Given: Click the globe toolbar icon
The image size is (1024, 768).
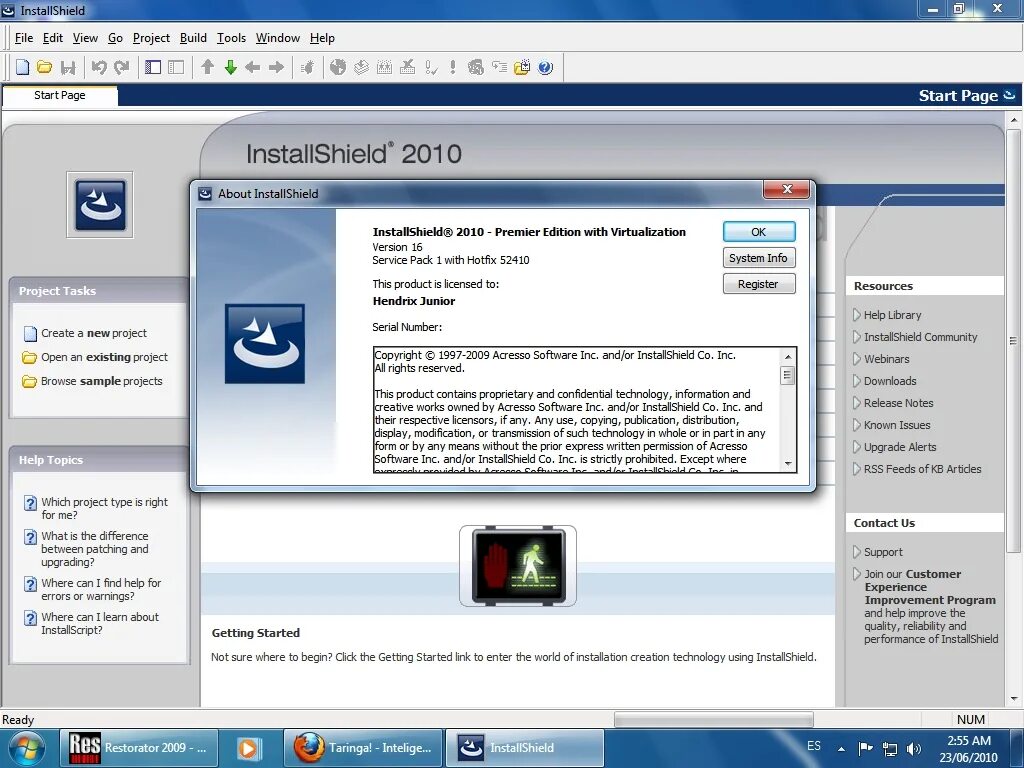Looking at the screenshot, I should [x=338, y=67].
